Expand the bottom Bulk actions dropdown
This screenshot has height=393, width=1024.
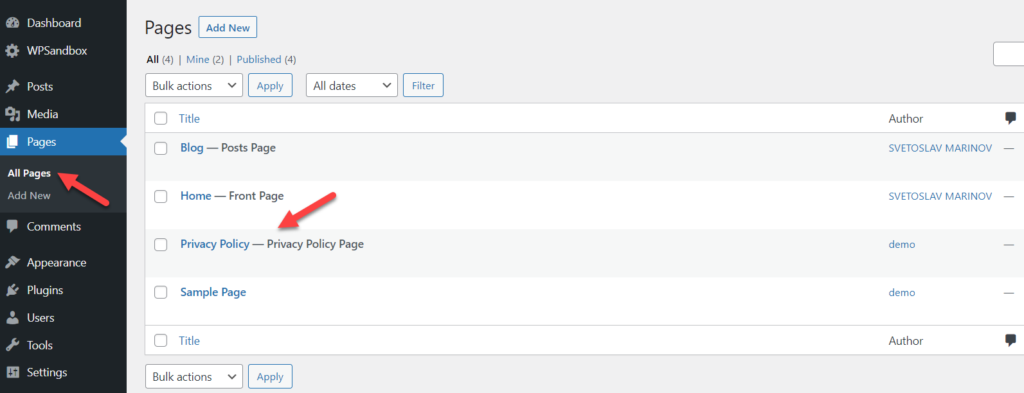[x=194, y=377]
